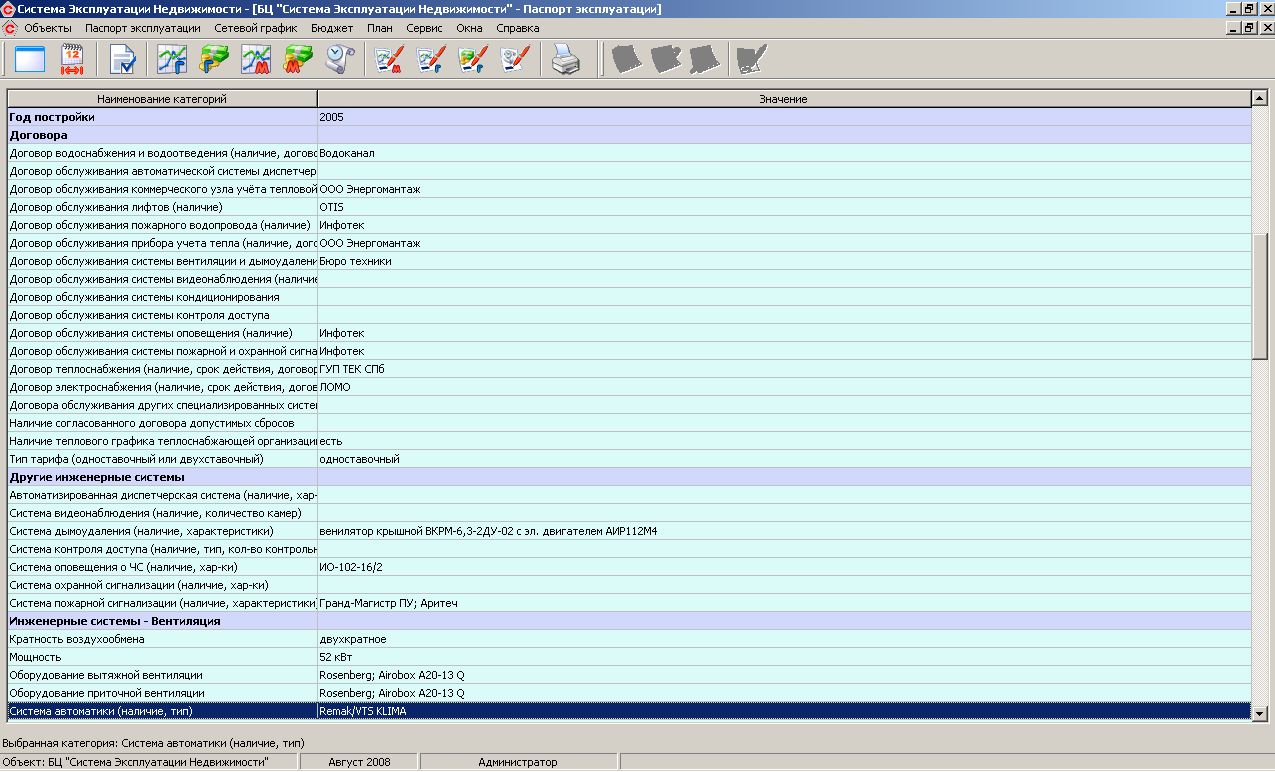Select Инженерные системы - Вентиляция header
Screen dimensions: 1275x772
pyautogui.click(x=629, y=621)
